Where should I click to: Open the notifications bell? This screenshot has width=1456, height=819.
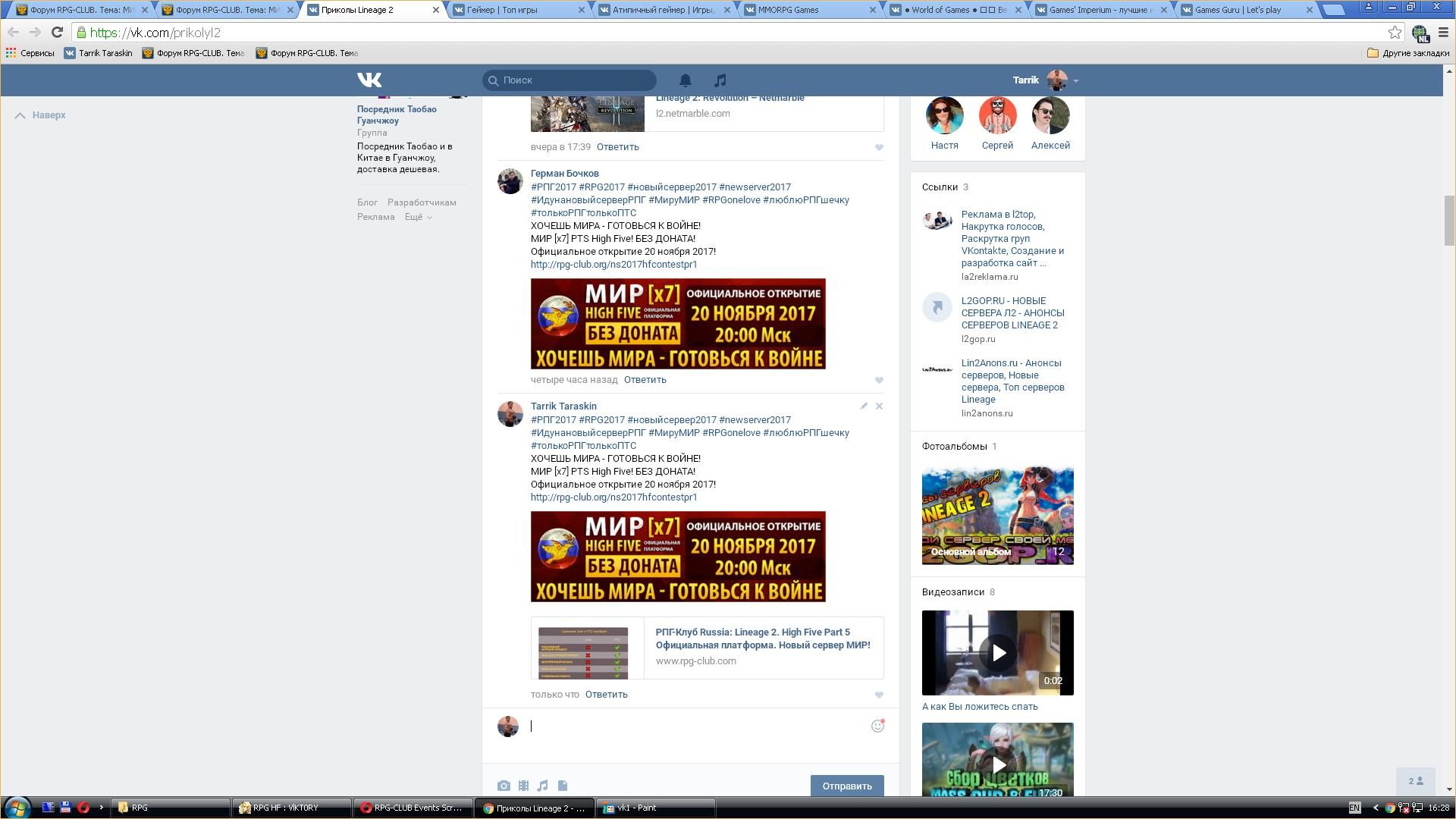[685, 80]
